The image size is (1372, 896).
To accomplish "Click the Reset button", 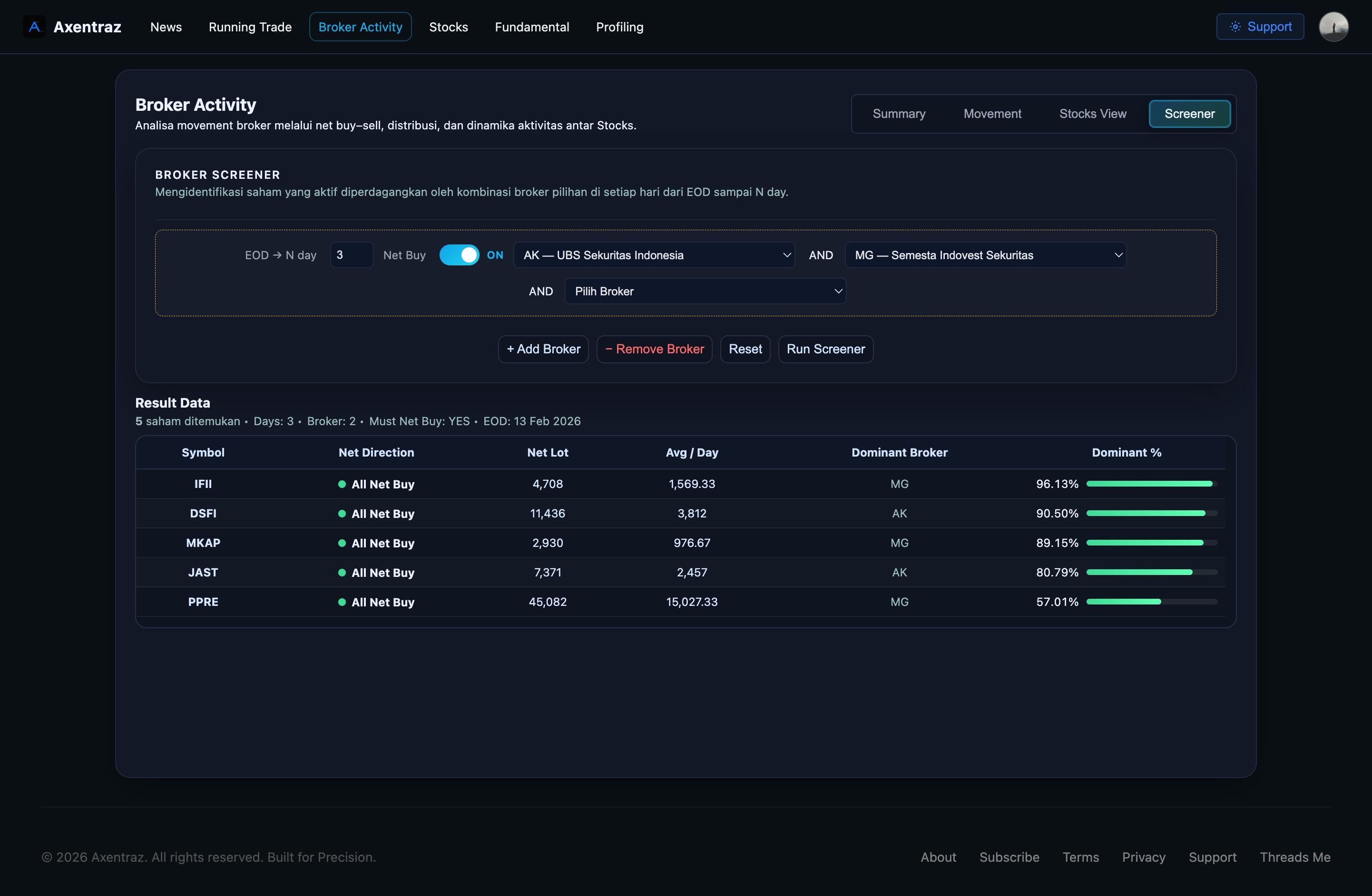I will (745, 349).
